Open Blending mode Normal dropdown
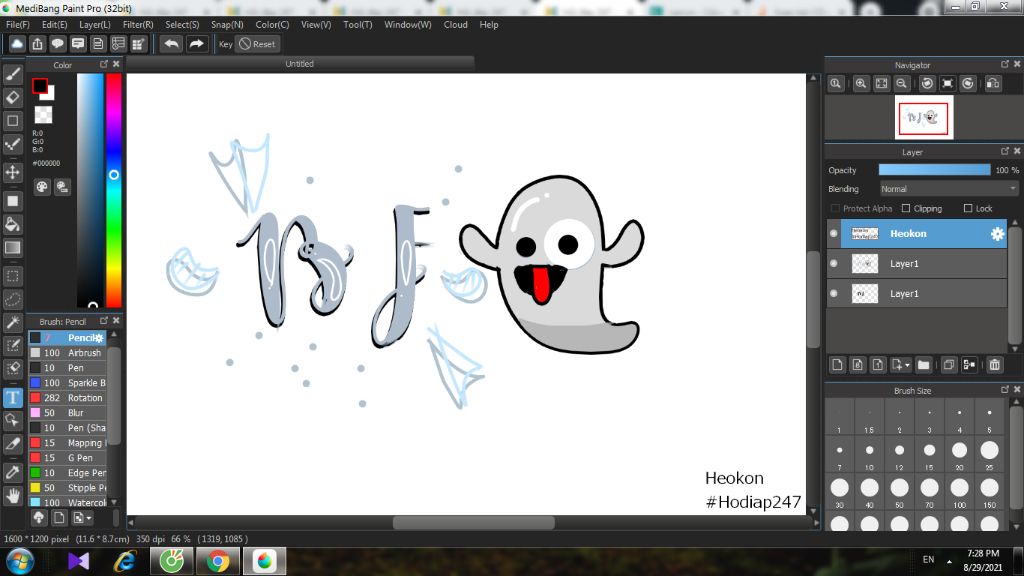1024x576 pixels. point(948,189)
